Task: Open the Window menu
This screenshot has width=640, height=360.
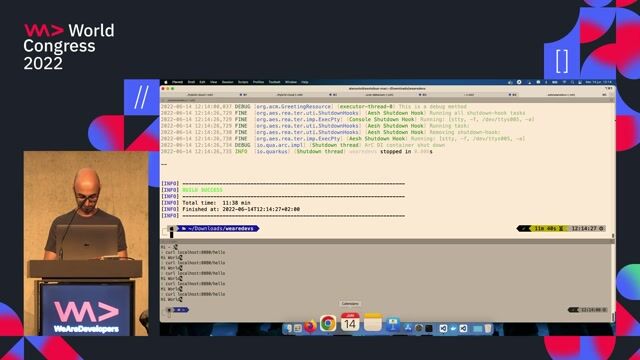Action: (x=291, y=82)
